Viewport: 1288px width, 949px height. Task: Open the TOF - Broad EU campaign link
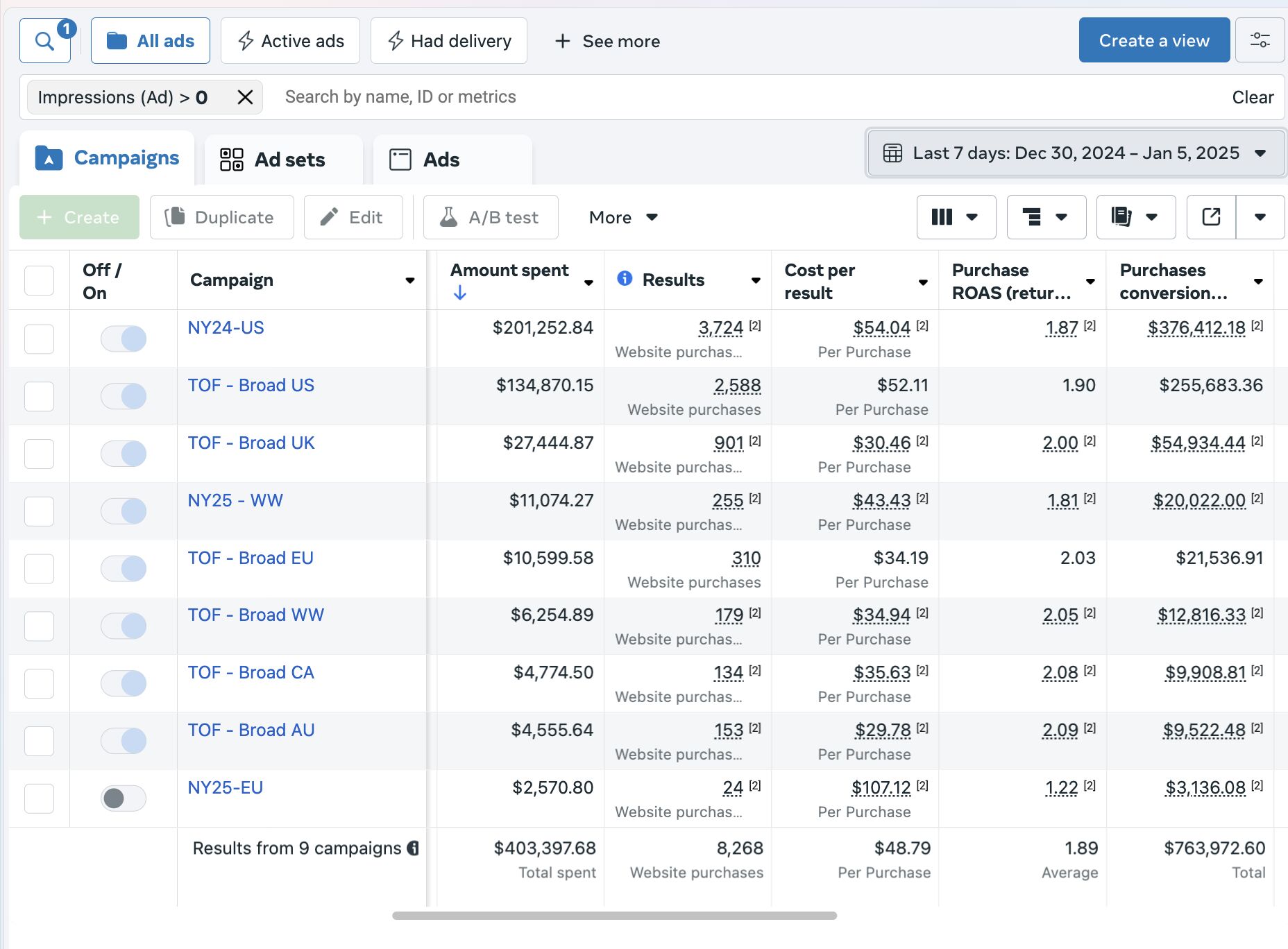251,558
